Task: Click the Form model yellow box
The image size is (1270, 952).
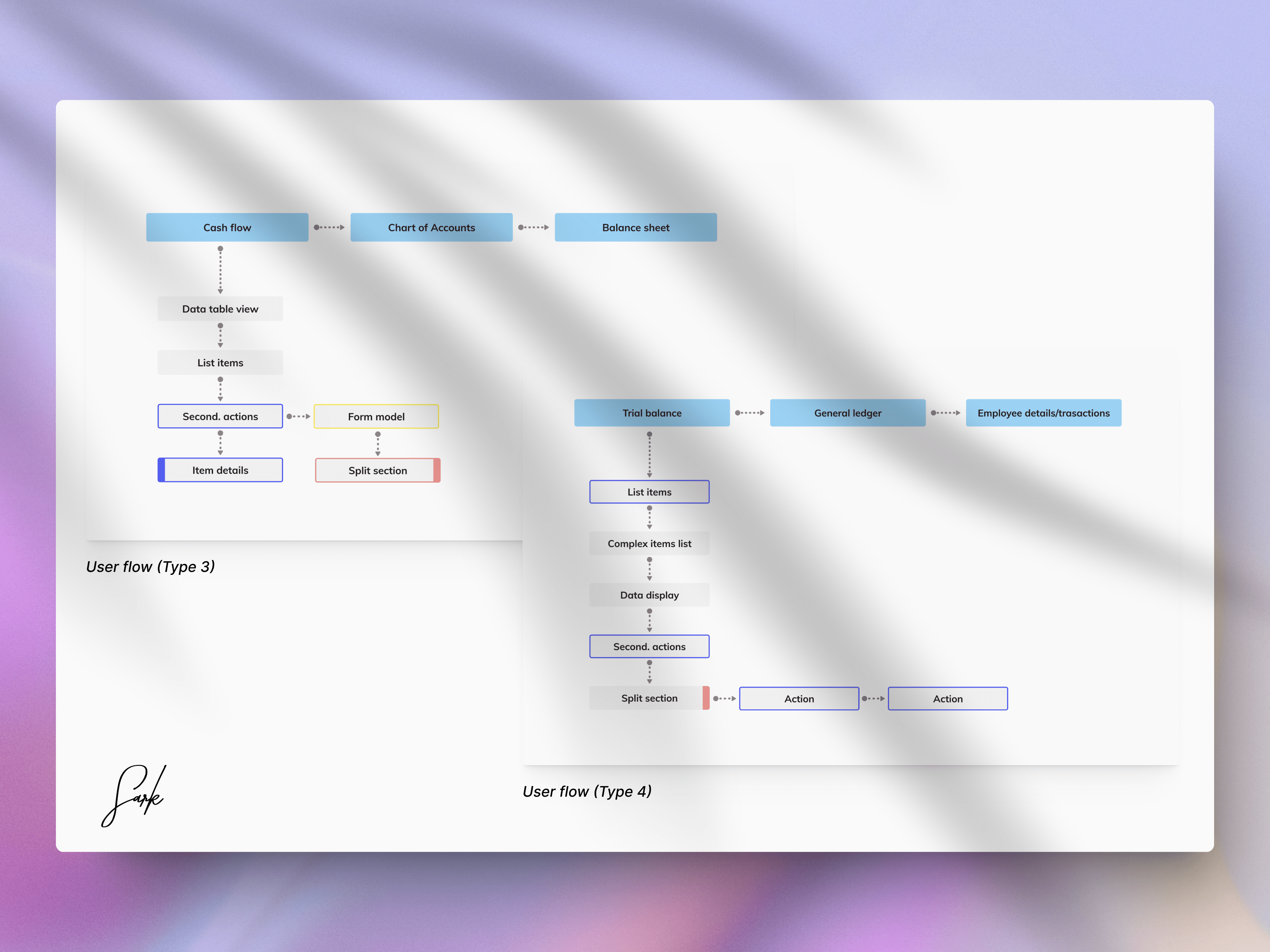Action: (x=376, y=416)
